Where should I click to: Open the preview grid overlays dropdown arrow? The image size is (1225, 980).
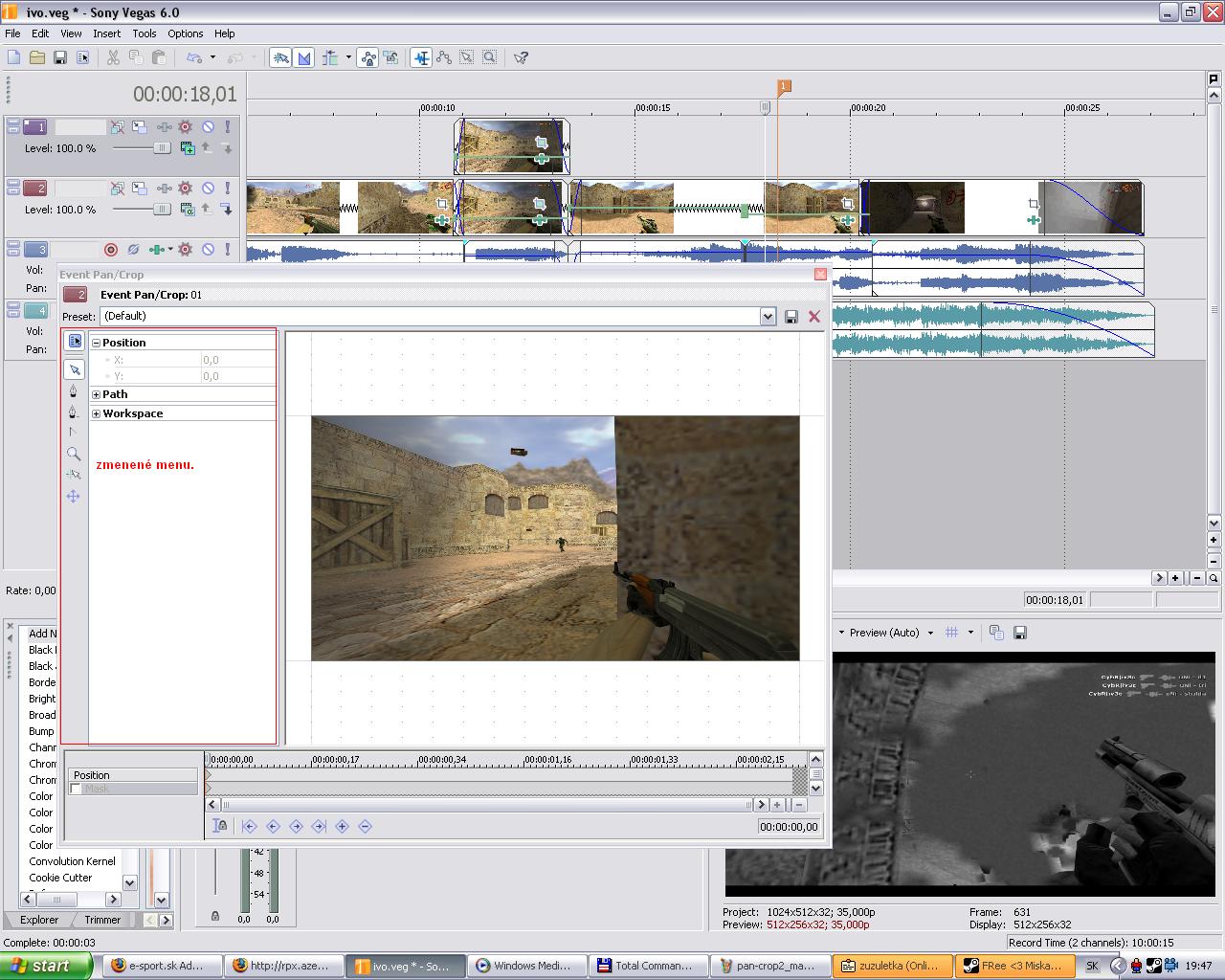[x=970, y=633]
